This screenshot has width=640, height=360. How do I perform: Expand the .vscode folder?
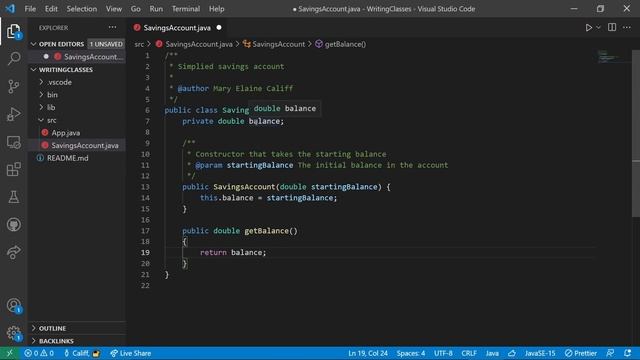pyautogui.click(x=59, y=82)
